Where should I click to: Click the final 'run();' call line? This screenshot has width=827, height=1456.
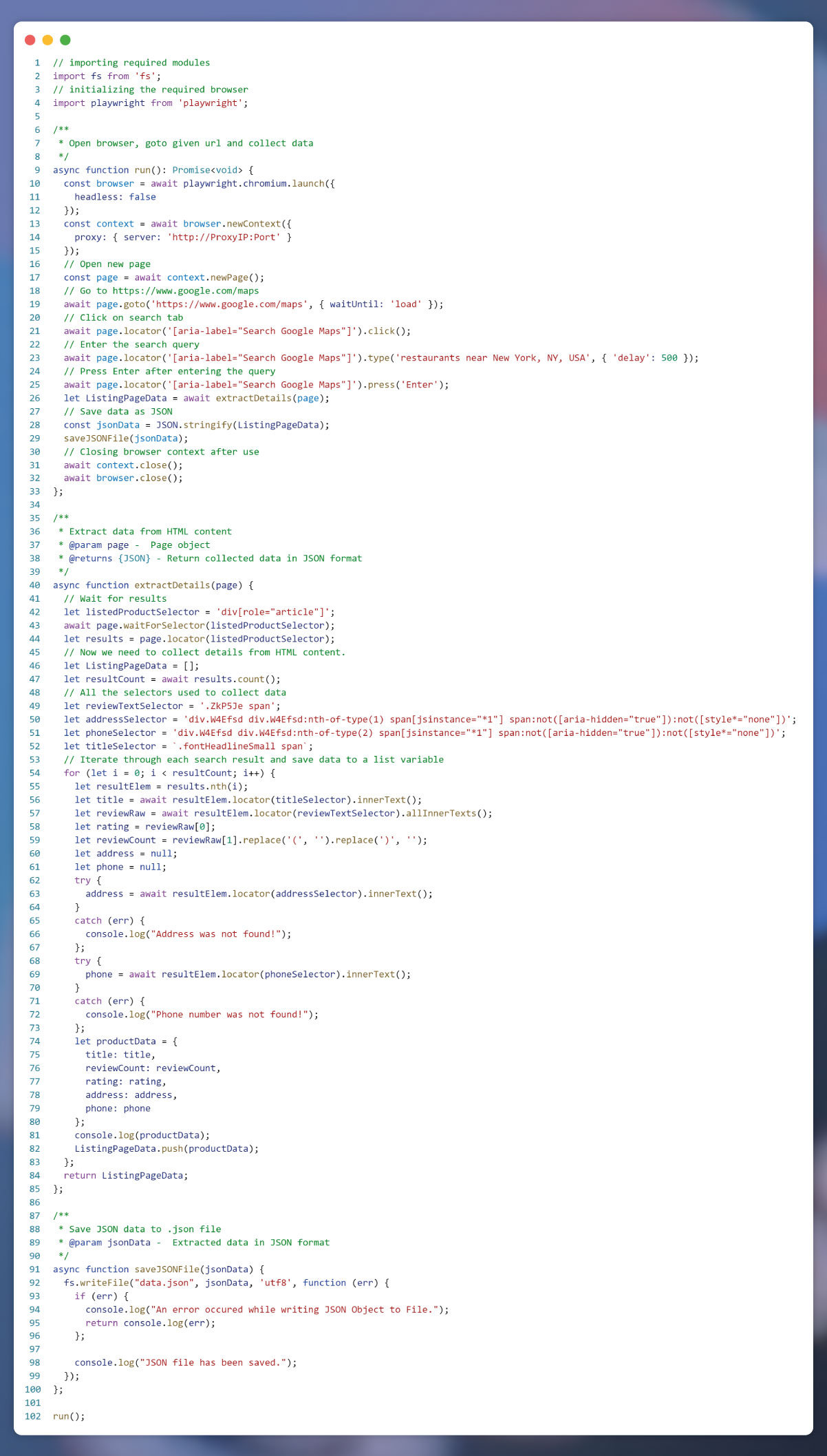point(69,1417)
